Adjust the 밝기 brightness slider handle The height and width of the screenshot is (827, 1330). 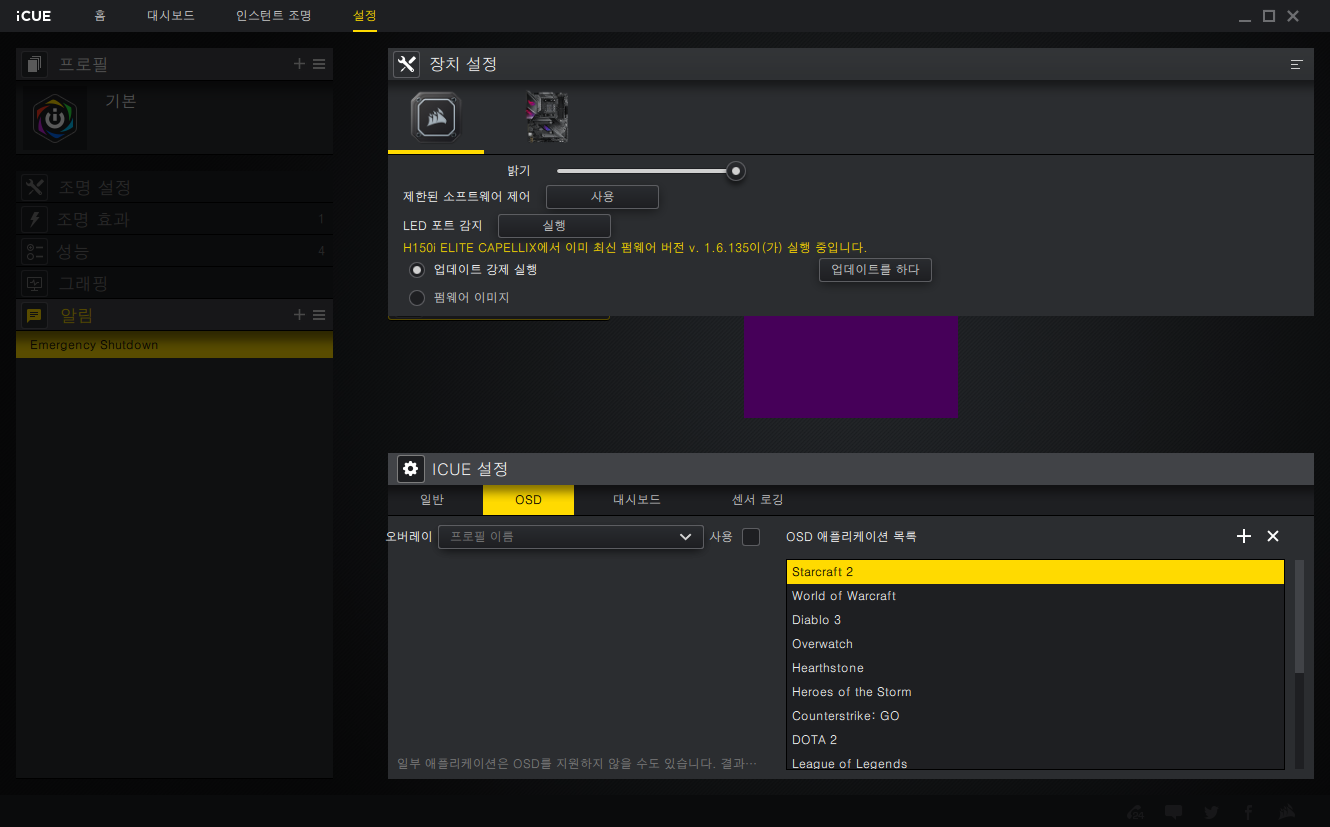[736, 171]
